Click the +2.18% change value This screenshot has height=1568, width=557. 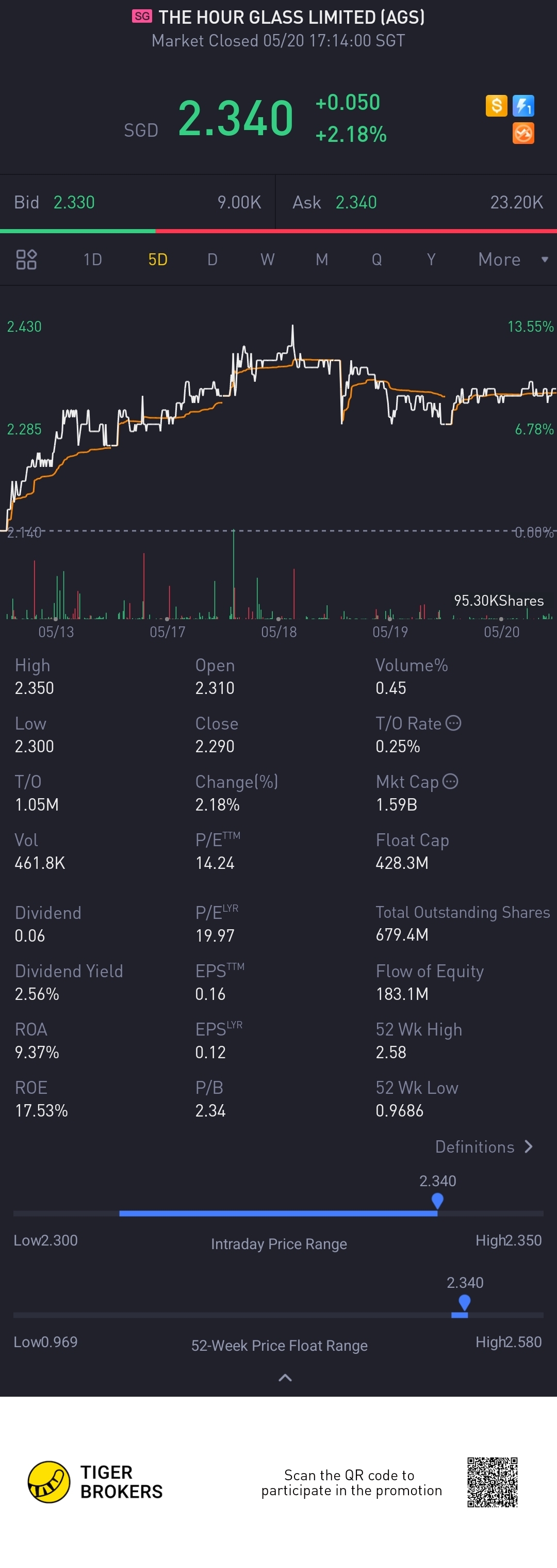pyautogui.click(x=351, y=135)
